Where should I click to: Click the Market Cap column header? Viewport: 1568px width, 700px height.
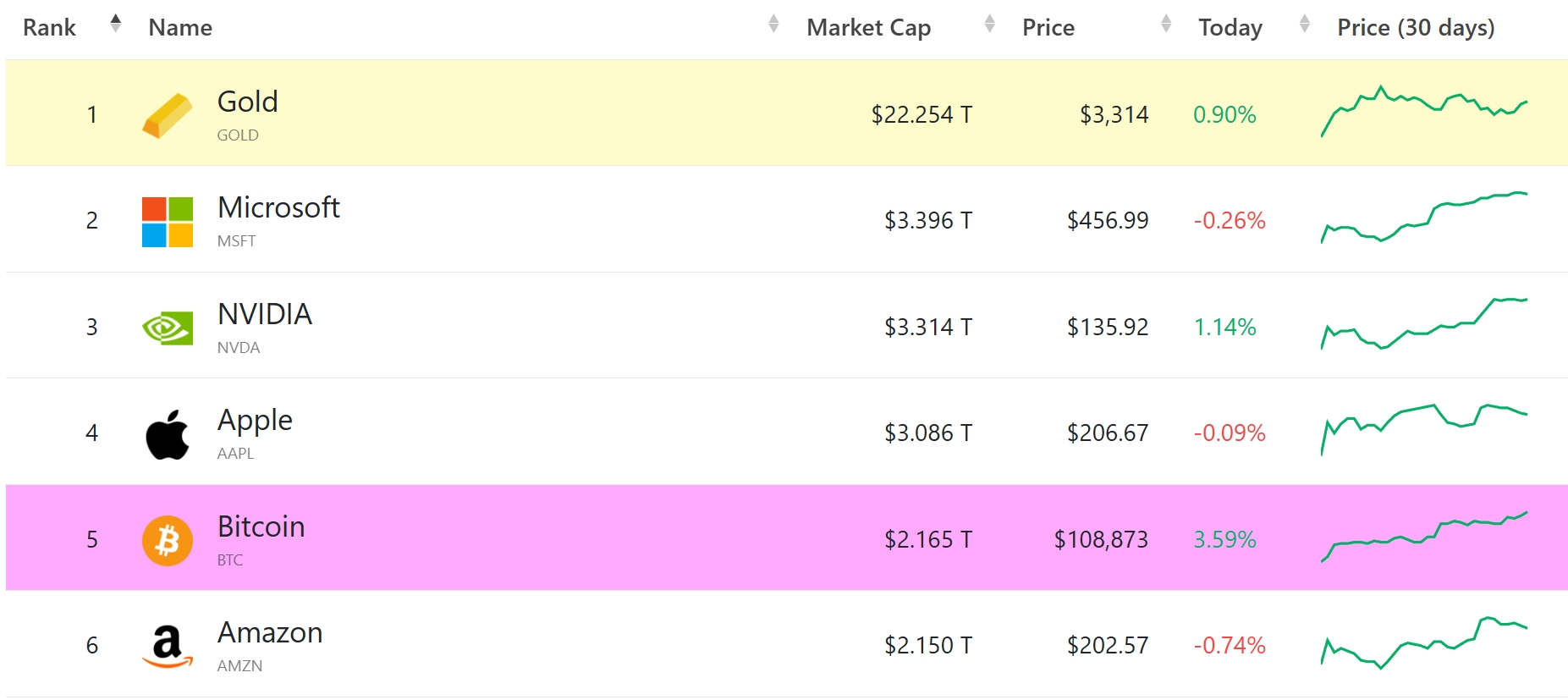click(868, 28)
